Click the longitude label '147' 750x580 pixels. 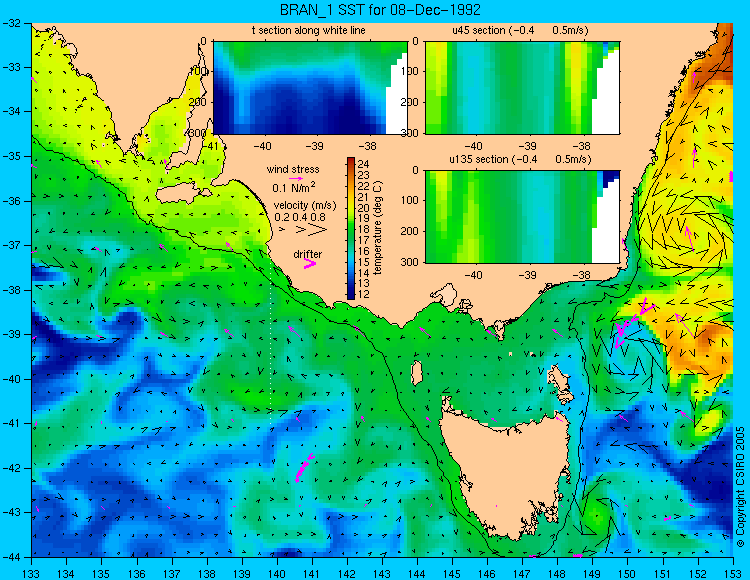pyautogui.click(x=522, y=573)
